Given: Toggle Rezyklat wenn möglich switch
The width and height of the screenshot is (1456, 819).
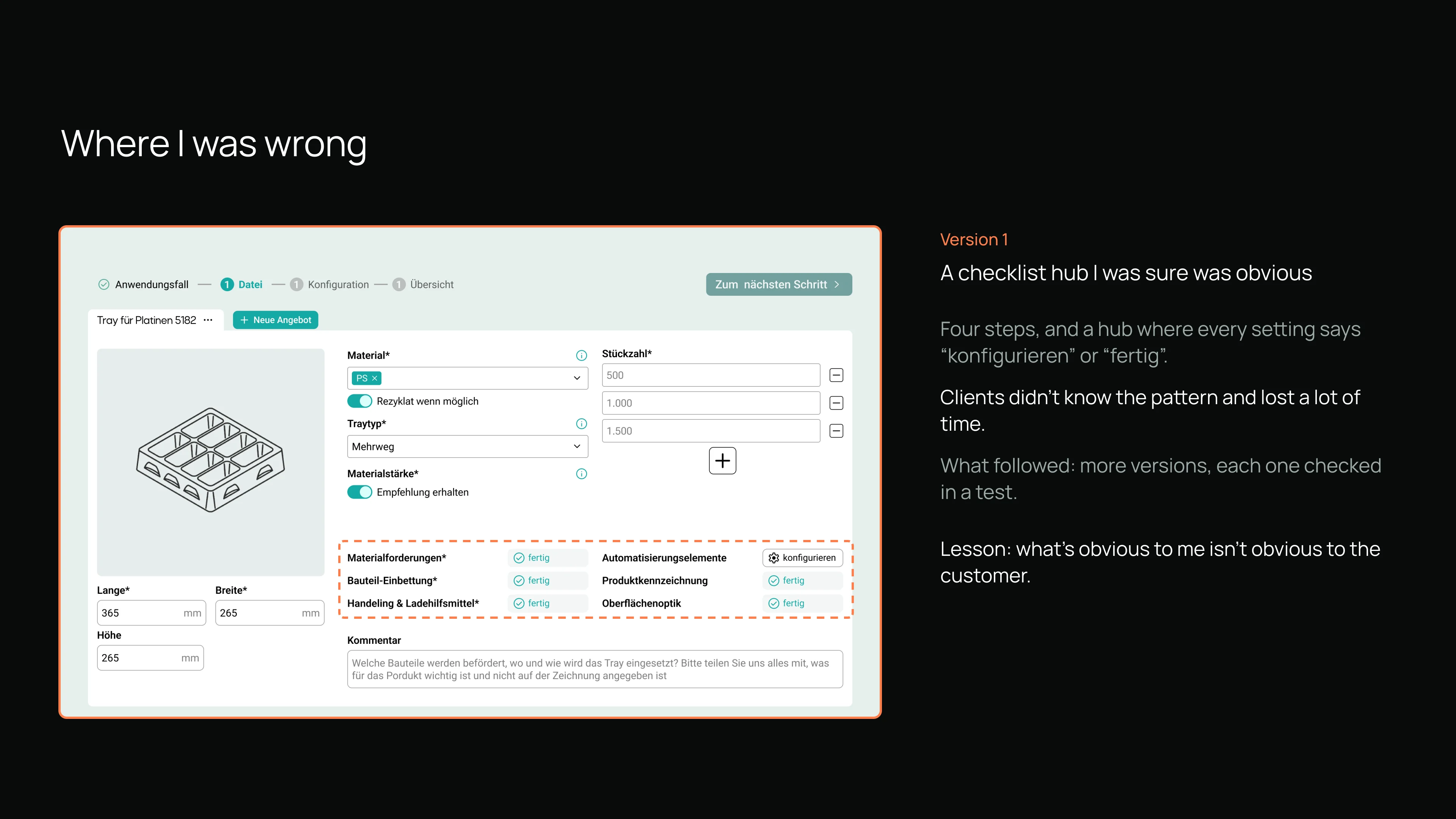Looking at the screenshot, I should [x=359, y=401].
